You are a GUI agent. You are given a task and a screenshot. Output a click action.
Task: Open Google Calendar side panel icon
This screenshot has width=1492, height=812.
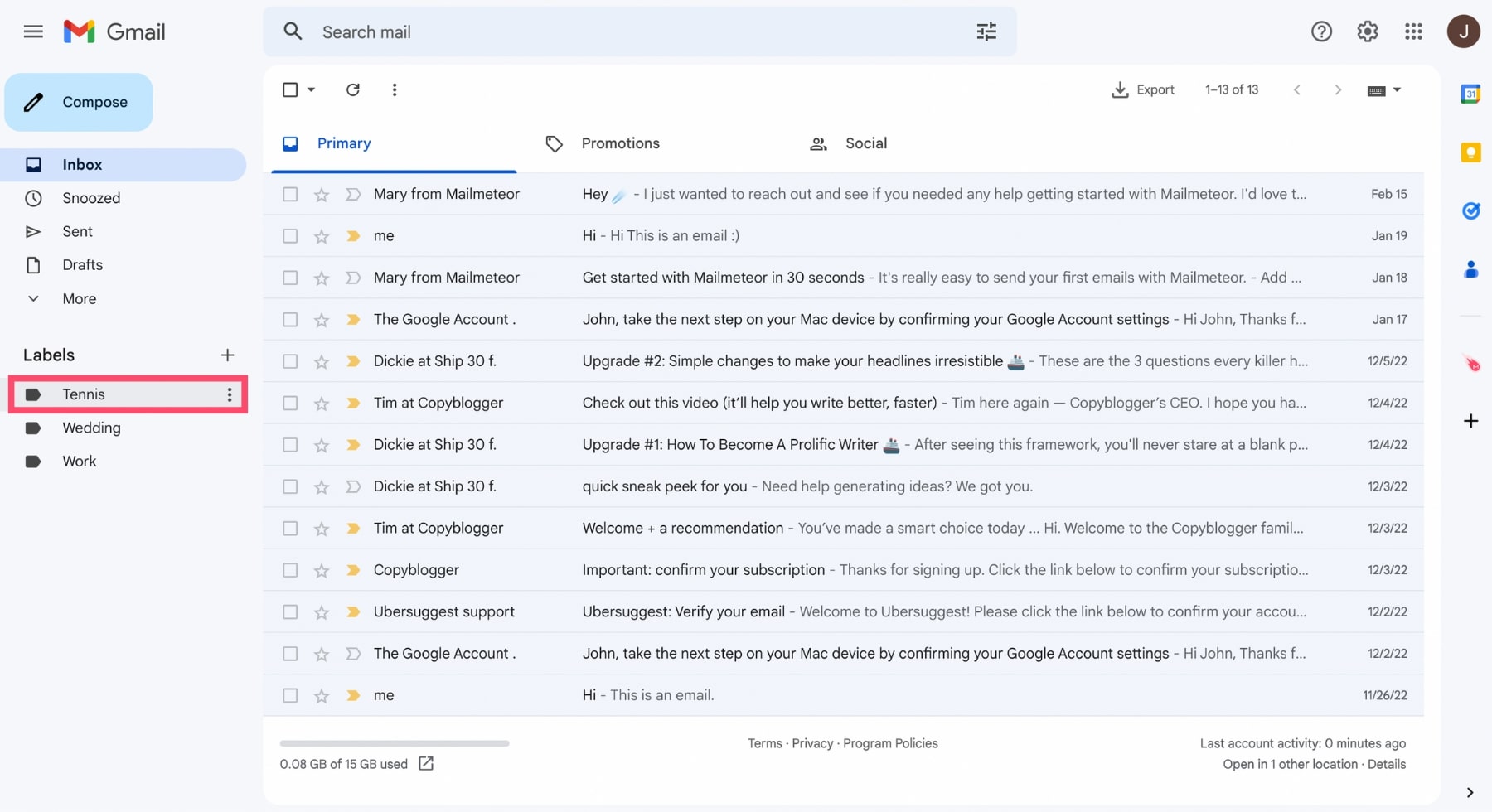pyautogui.click(x=1470, y=94)
